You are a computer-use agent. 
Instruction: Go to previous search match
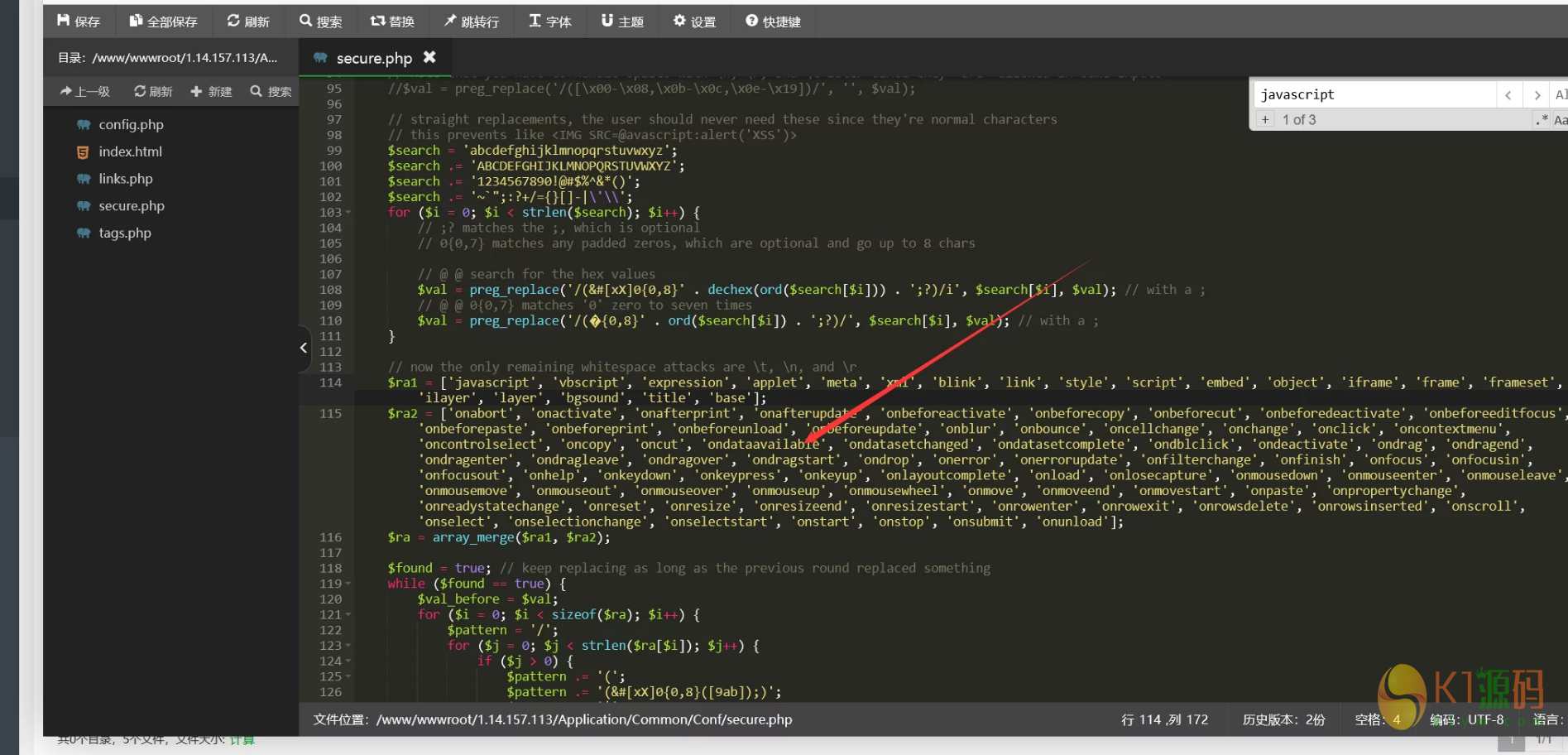coord(1508,95)
